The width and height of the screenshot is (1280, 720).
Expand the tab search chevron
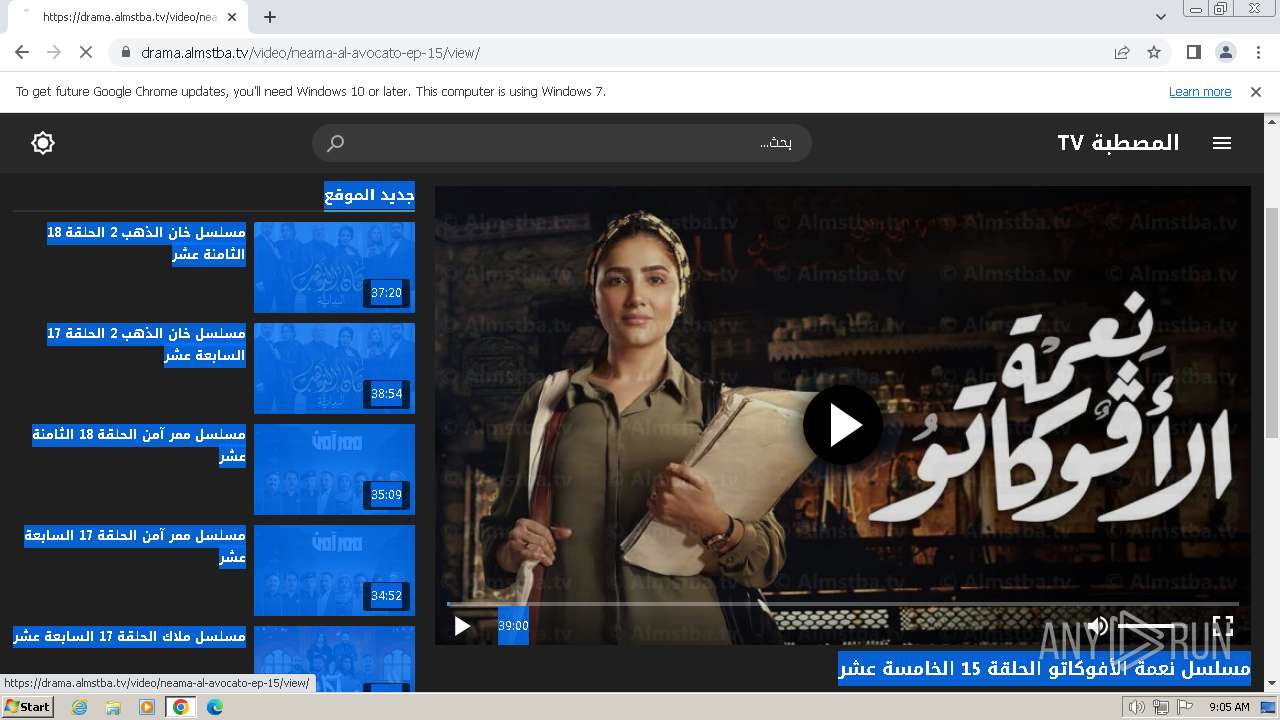point(1161,17)
